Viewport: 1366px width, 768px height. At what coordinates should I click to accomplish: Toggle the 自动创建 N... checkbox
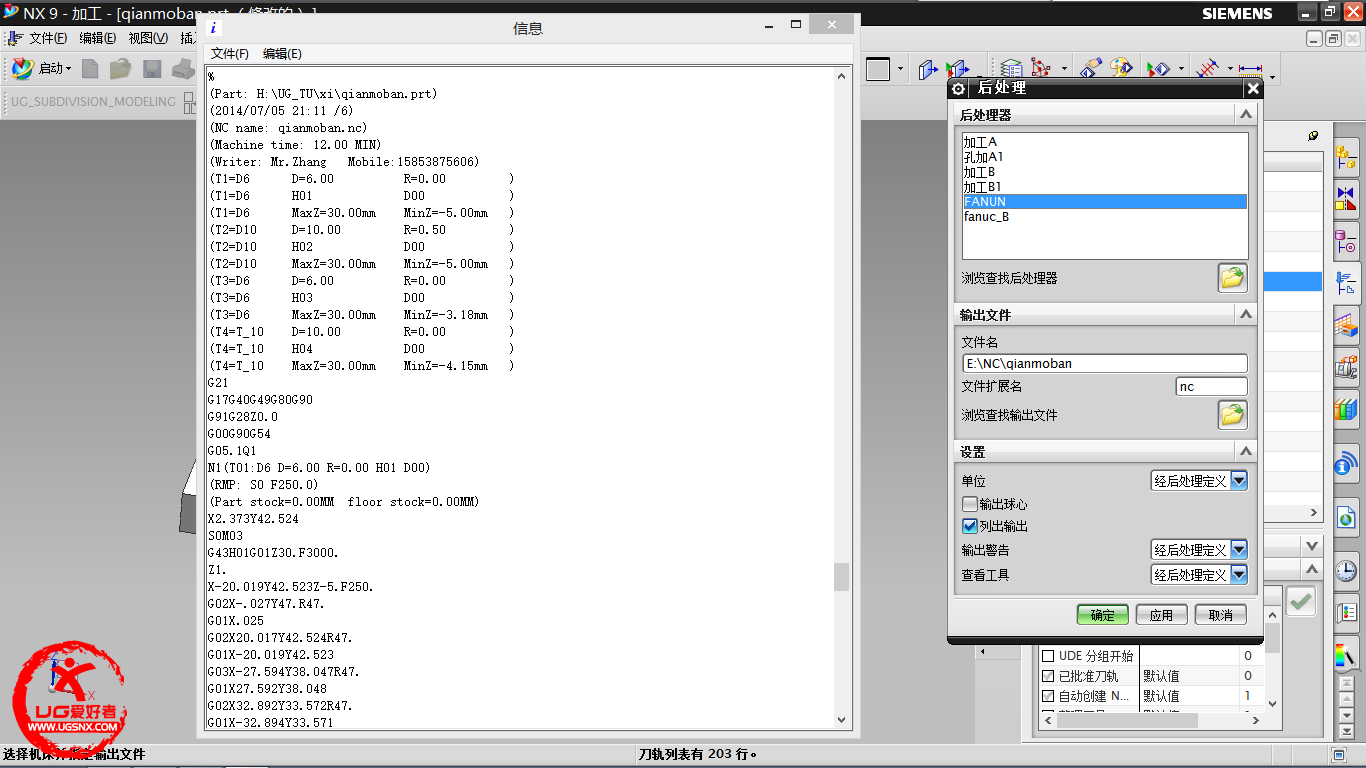[1048, 696]
